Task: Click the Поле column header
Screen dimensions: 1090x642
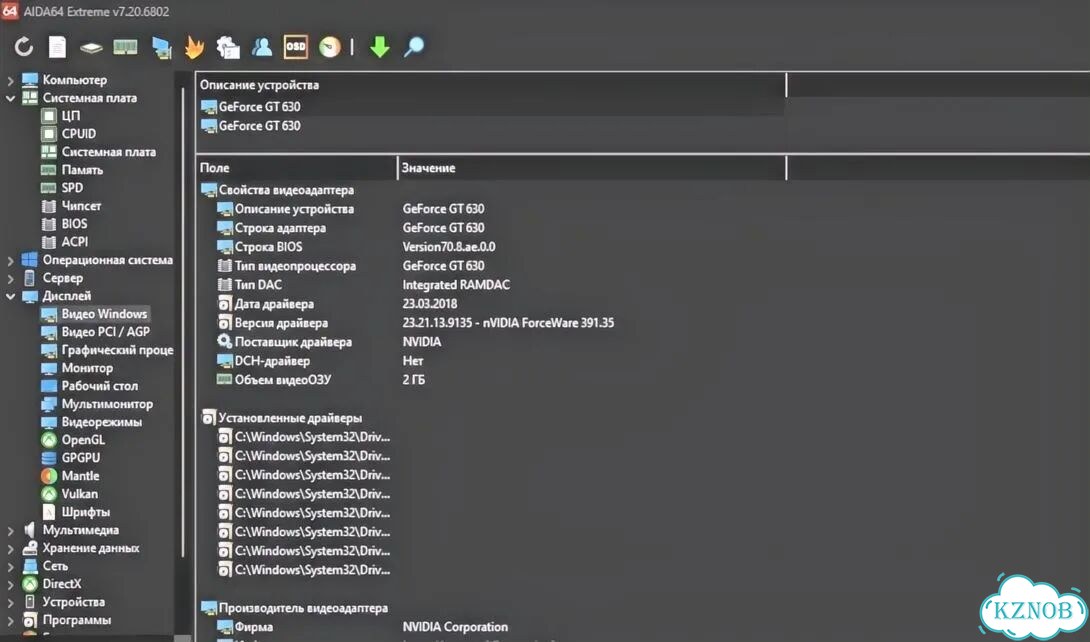Action: (x=297, y=167)
